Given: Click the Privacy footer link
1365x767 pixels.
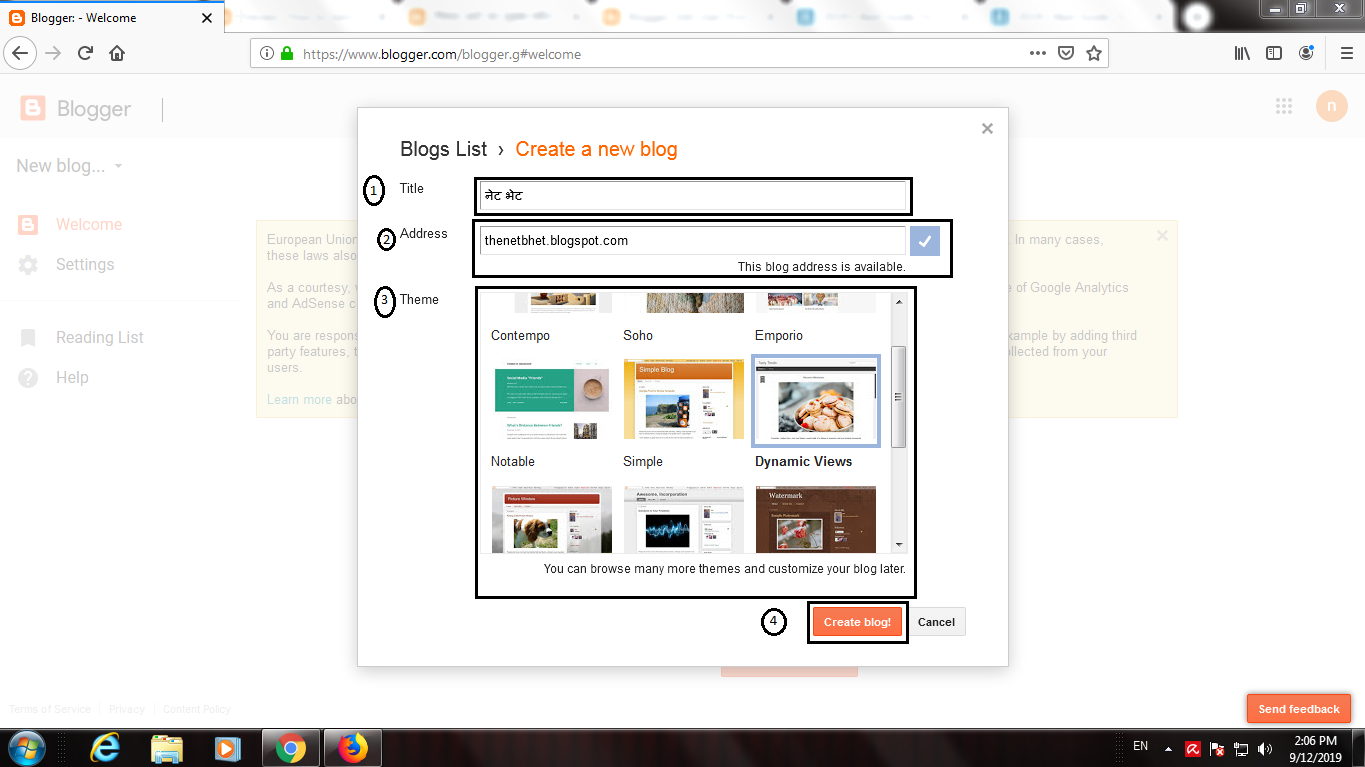Looking at the screenshot, I should click(127, 709).
